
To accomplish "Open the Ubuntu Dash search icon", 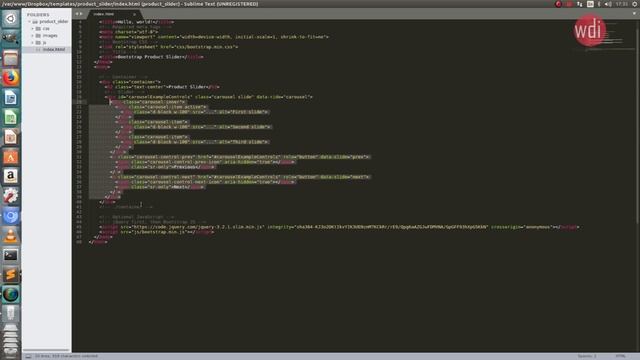I will click(11, 18).
